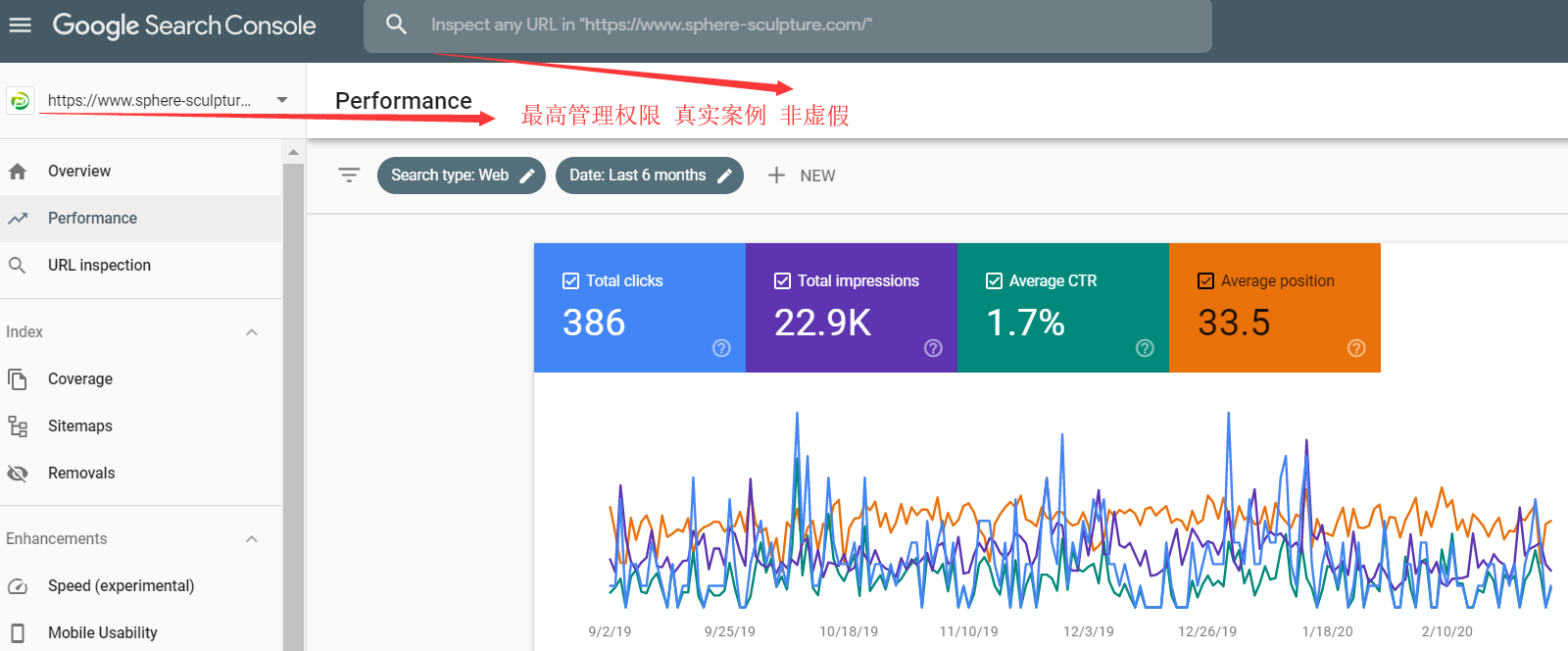Click the Speed gauge icon
The width and height of the screenshot is (1568, 651).
(18, 586)
